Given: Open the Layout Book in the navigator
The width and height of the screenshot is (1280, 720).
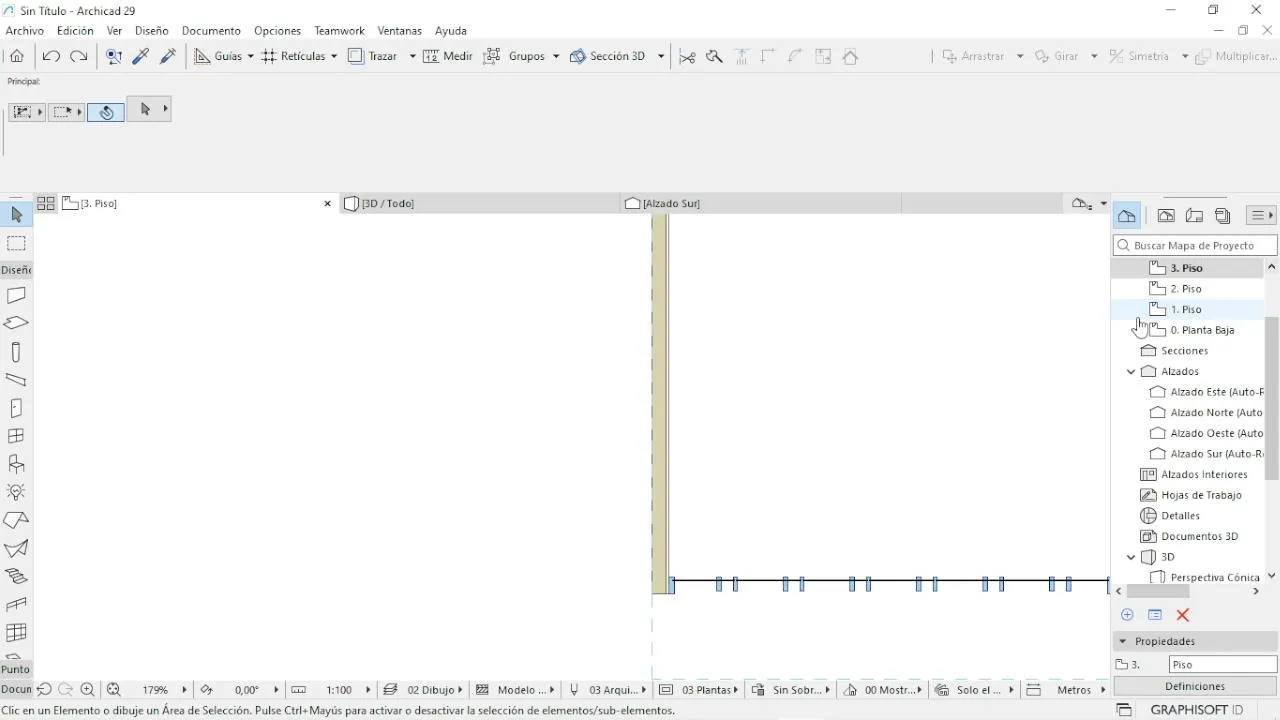Looking at the screenshot, I should pyautogui.click(x=1194, y=215).
